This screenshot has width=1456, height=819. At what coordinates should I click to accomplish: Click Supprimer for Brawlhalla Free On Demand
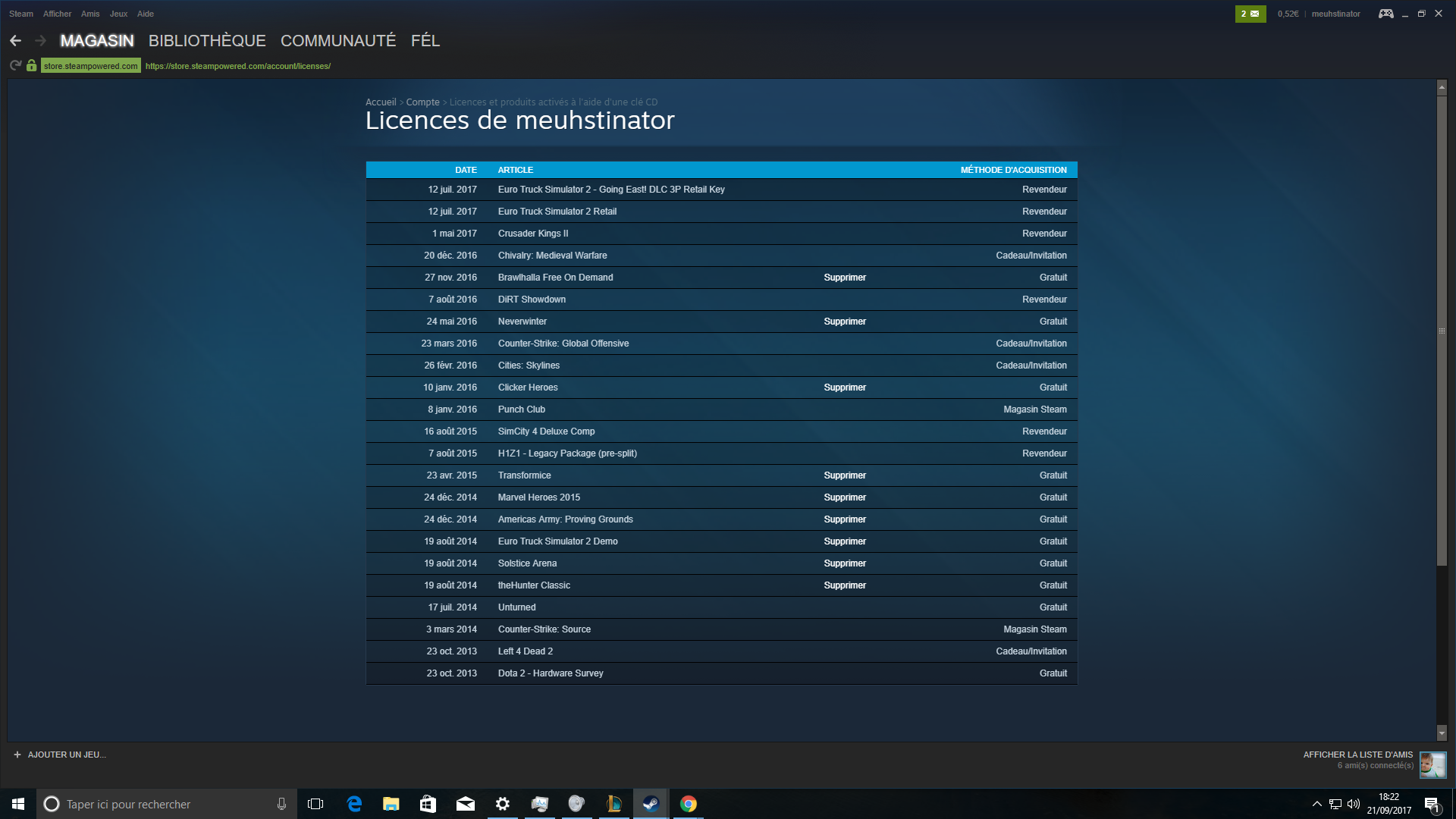(x=845, y=278)
